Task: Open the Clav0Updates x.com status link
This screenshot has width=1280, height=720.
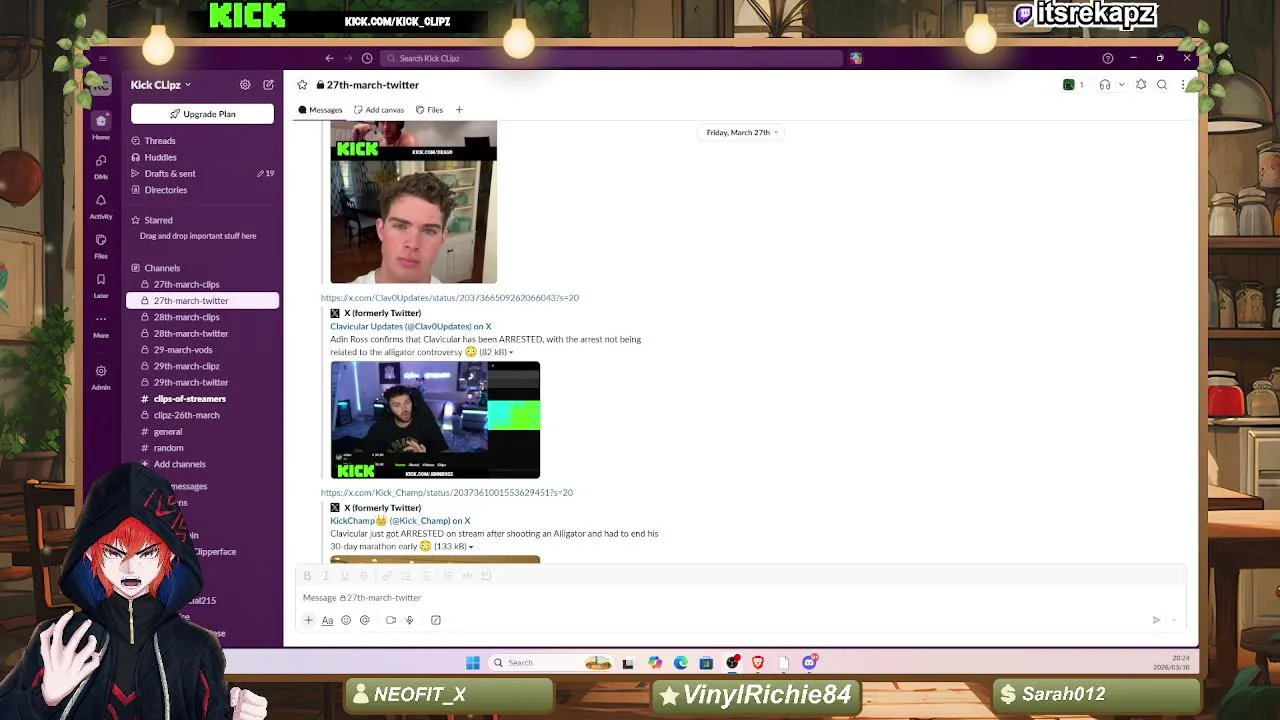Action: [450, 298]
